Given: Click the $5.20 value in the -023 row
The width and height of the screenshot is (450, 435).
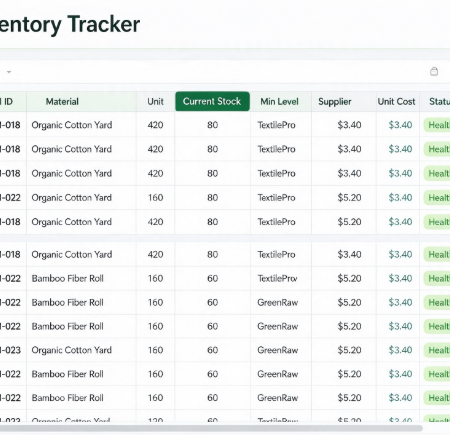Looking at the screenshot, I should [x=349, y=350].
